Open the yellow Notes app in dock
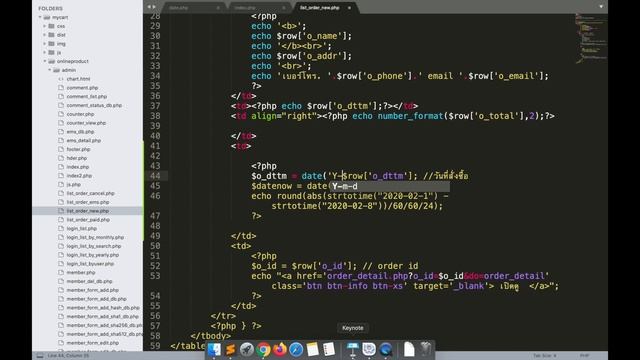Screen dimensions: 640x360 pyautogui.click(x=312, y=350)
